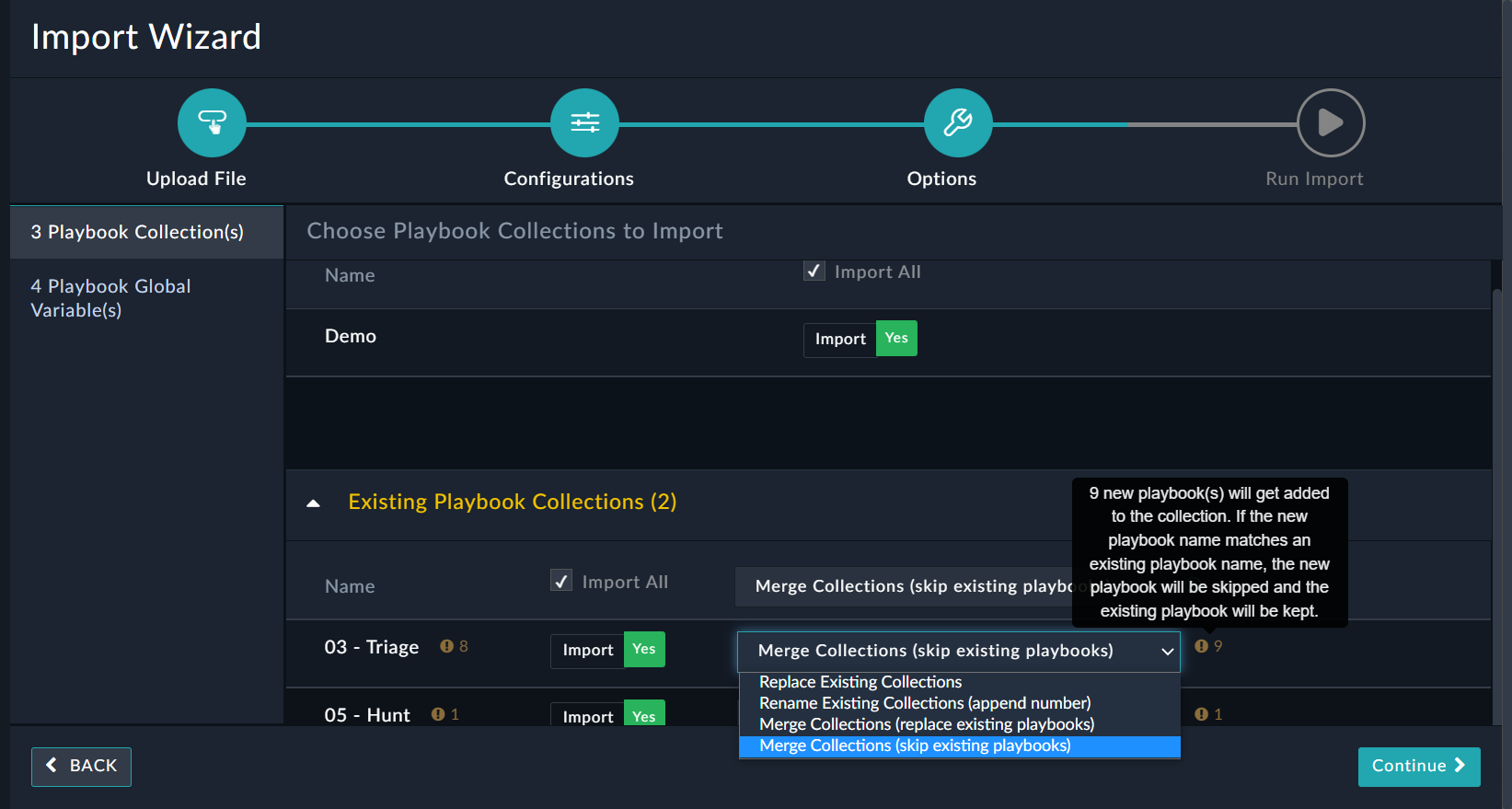Click the info icon showing 9 playbooks
The image size is (1512, 809).
point(1201,646)
